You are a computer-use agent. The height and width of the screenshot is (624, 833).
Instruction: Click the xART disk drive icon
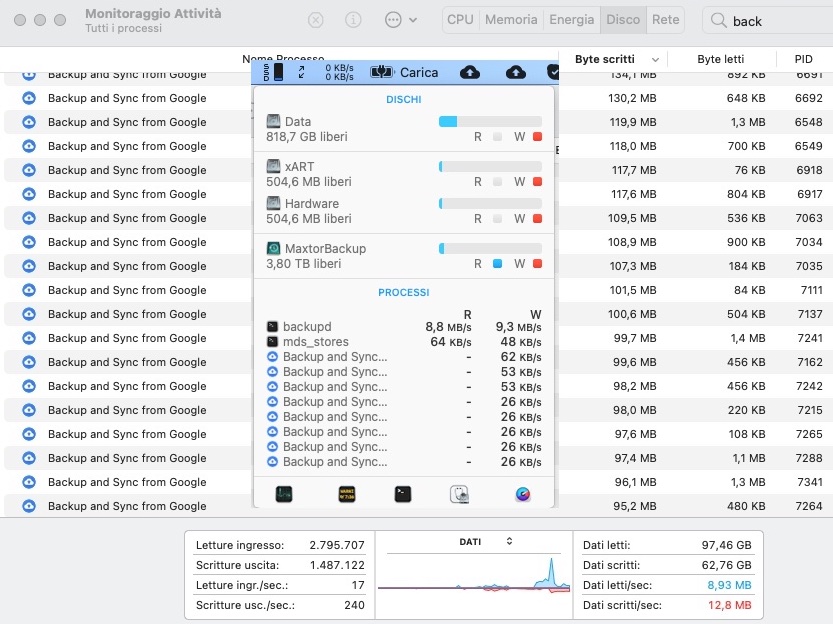(x=273, y=166)
